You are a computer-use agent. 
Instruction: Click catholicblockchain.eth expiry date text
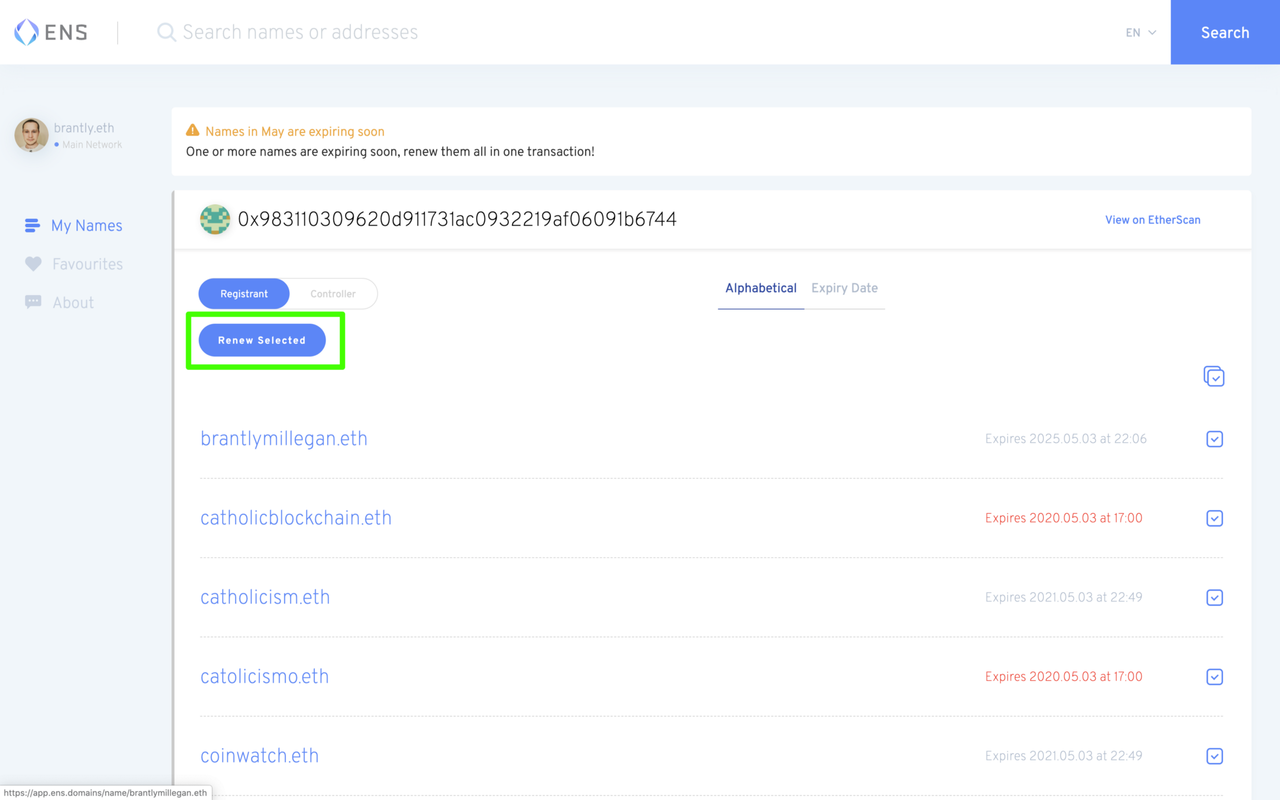point(1063,518)
